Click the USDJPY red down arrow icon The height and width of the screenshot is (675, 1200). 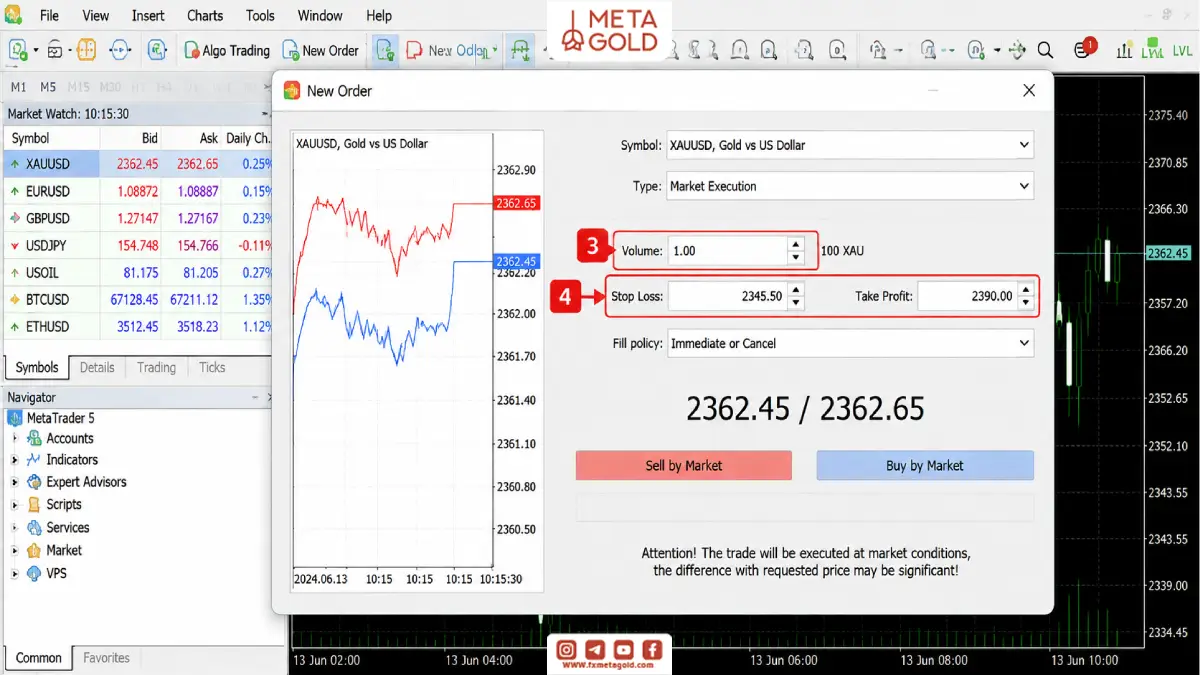15,245
